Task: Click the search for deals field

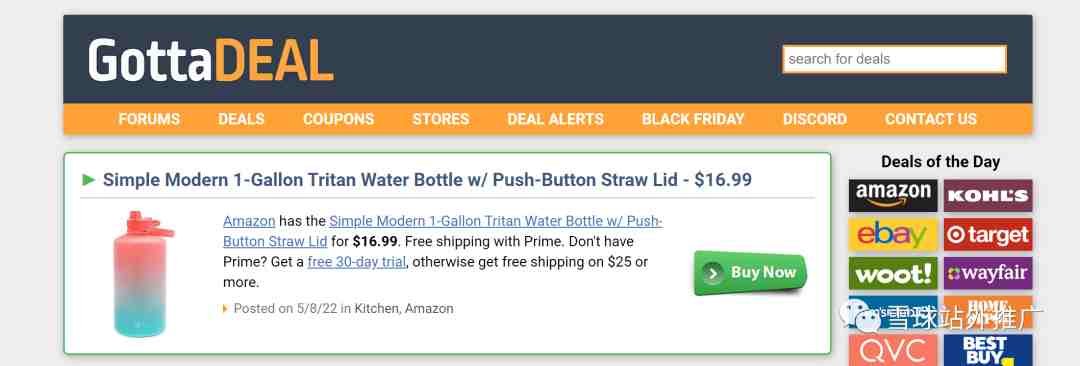Action: pos(894,59)
